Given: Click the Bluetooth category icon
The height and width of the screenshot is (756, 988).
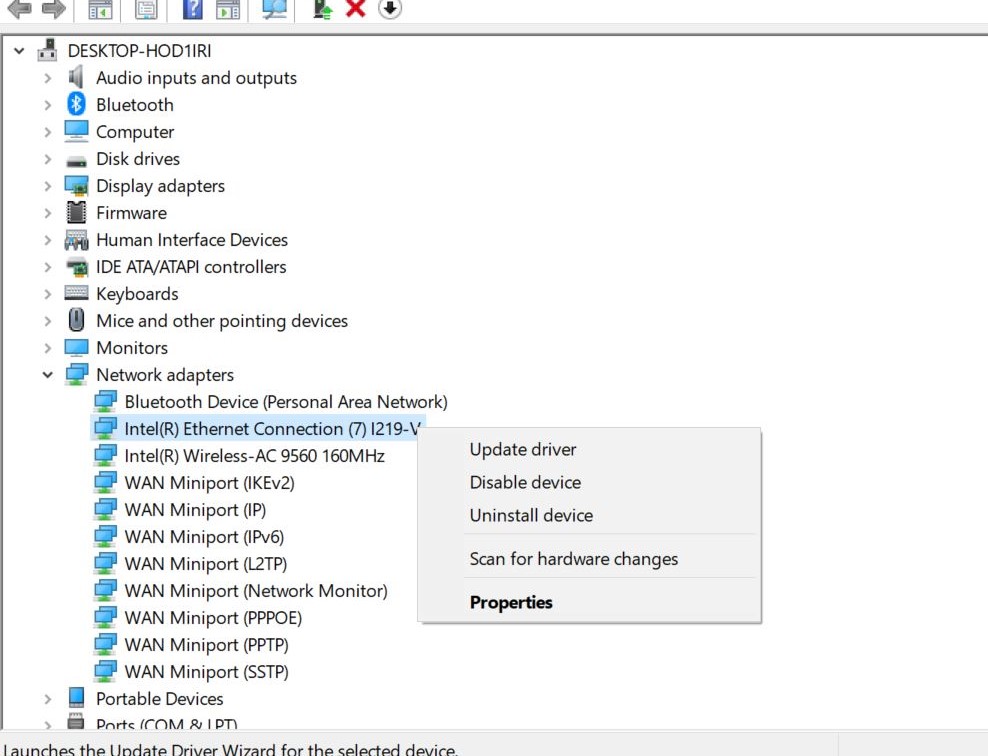Looking at the screenshot, I should pyautogui.click(x=76, y=105).
